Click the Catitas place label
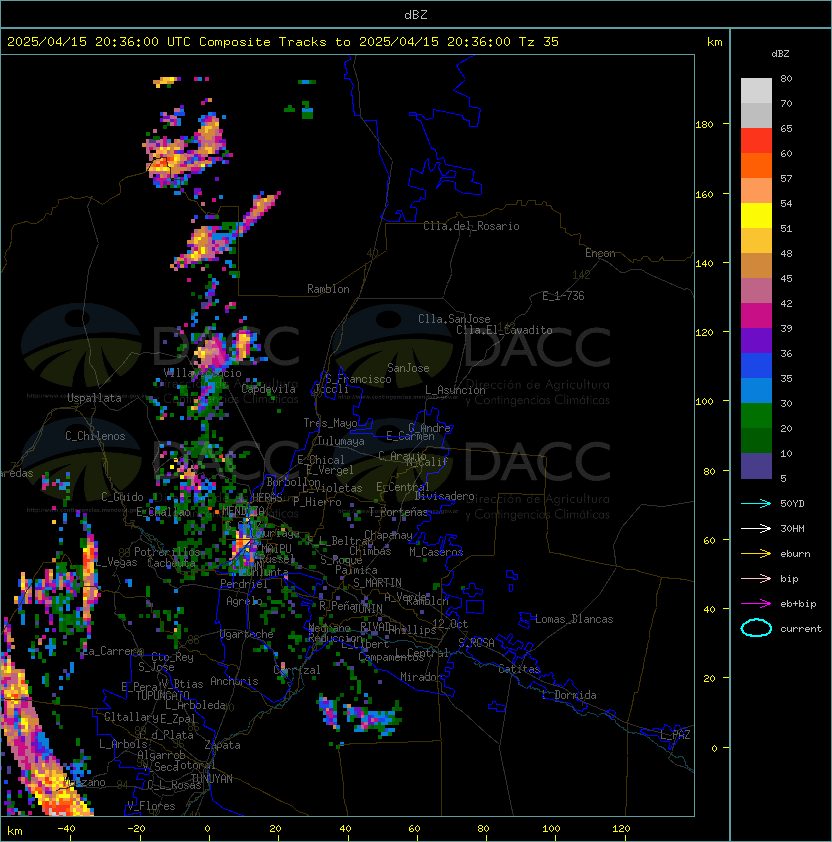The image size is (832, 842). (x=519, y=669)
